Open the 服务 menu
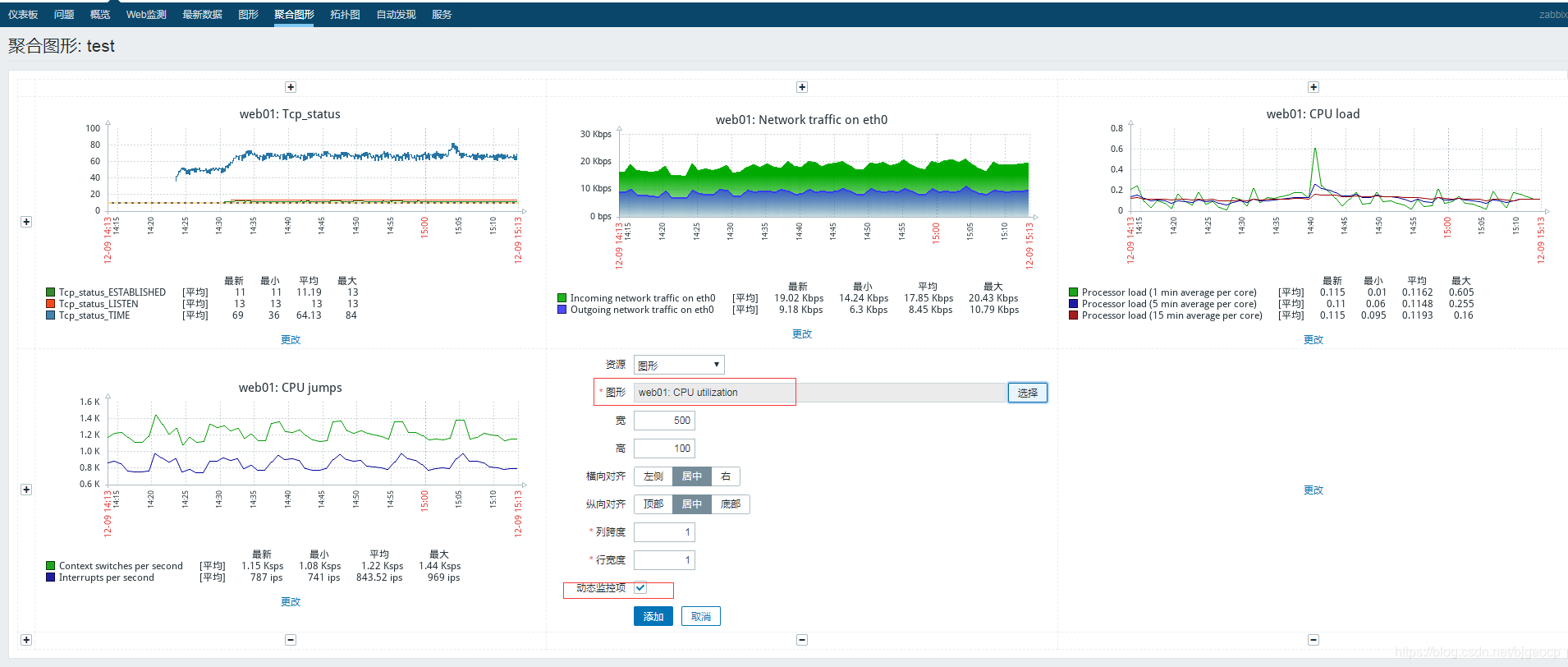Screen dimensions: 1568x667 442,15
